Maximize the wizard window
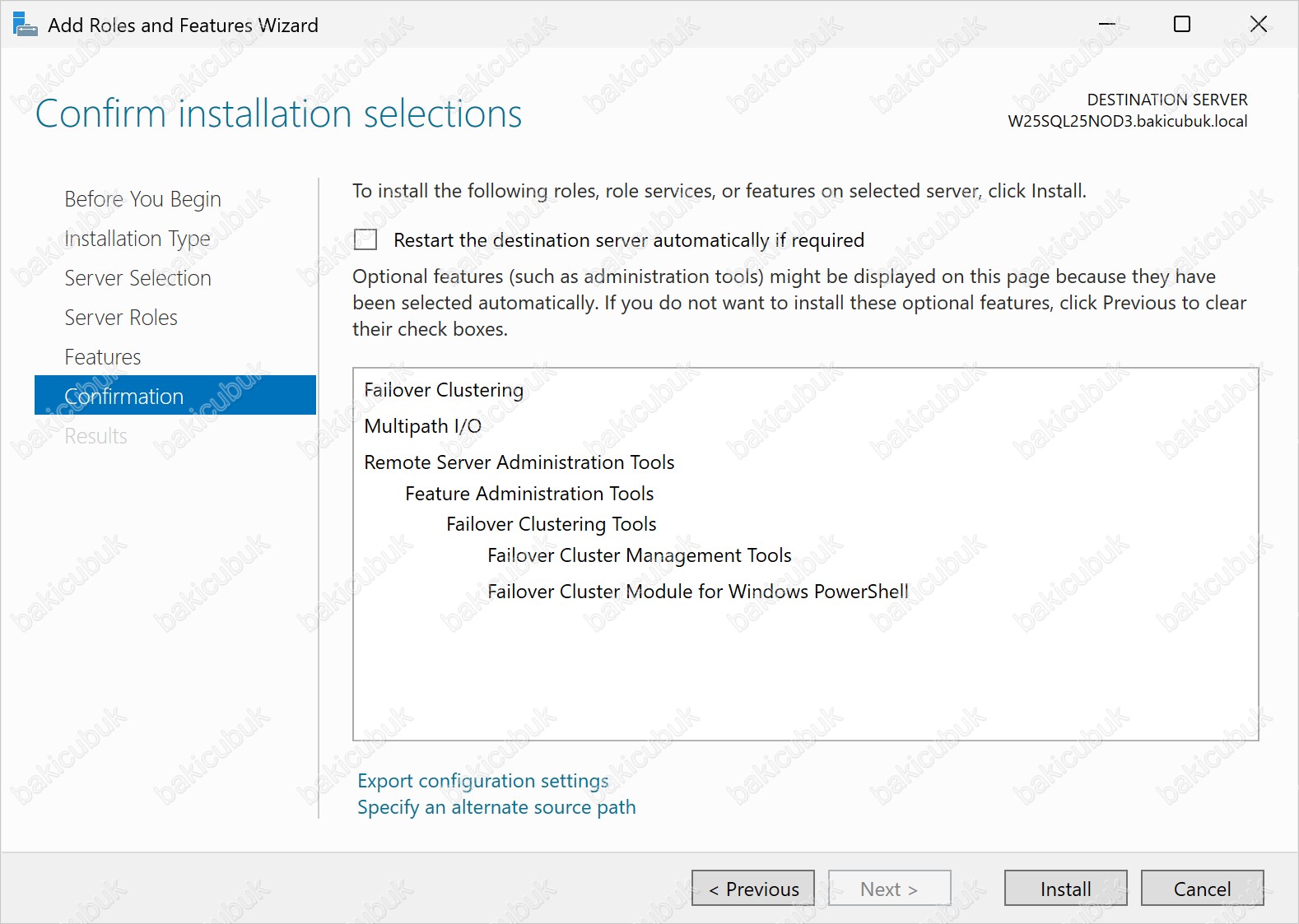Screen dimensions: 1299x924 click(x=1181, y=25)
